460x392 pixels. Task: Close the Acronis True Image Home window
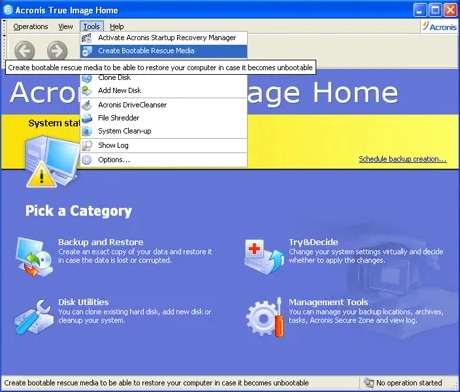(451, 10)
